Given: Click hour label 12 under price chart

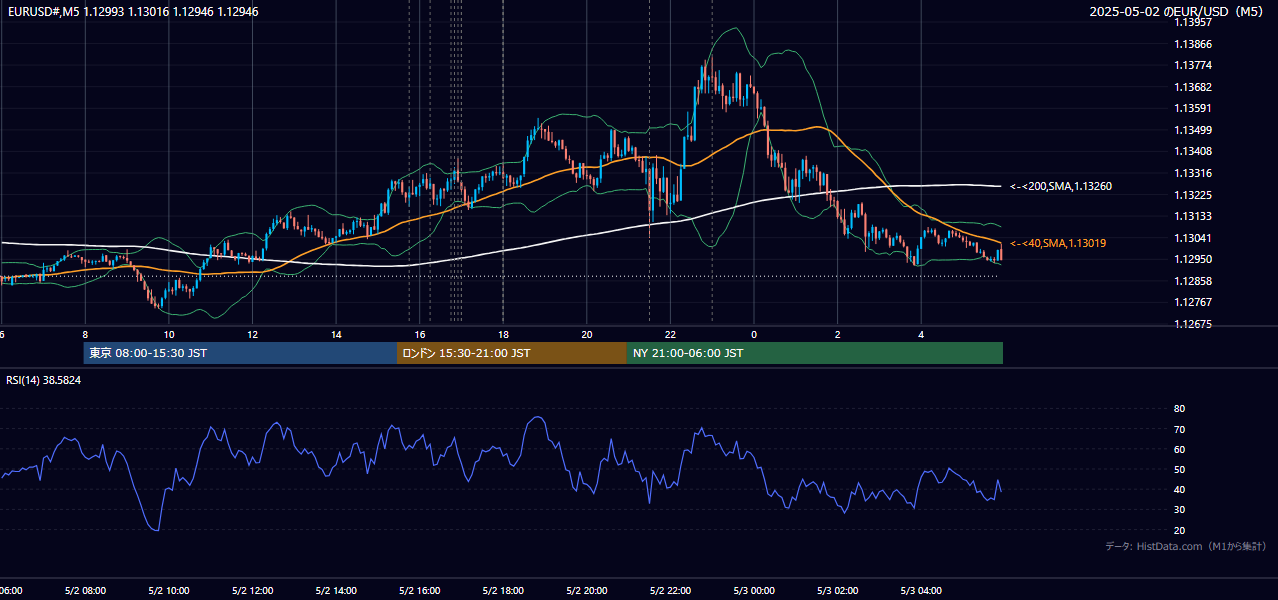Looking at the screenshot, I should coord(252,335).
